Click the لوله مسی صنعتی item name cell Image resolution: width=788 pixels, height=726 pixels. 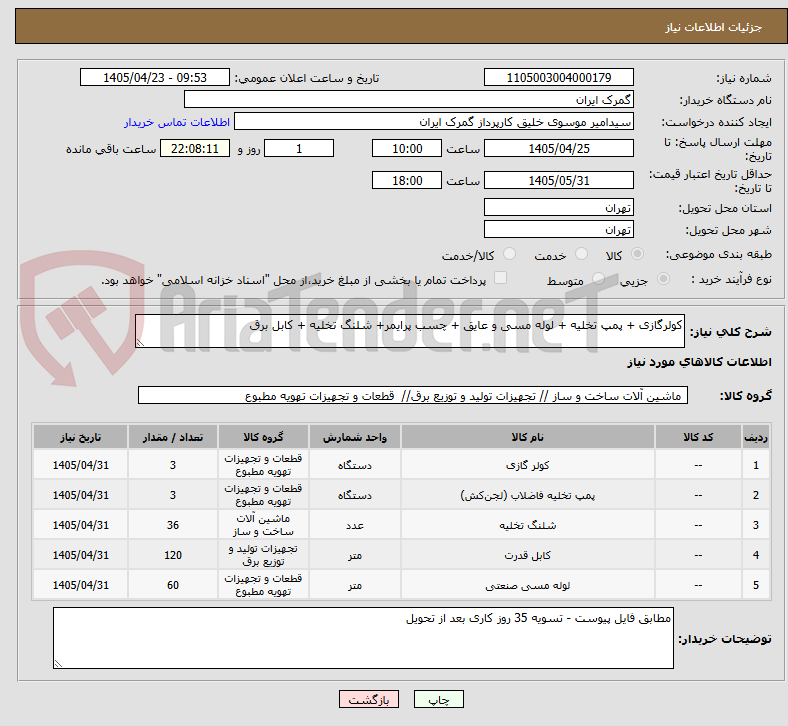(x=528, y=585)
